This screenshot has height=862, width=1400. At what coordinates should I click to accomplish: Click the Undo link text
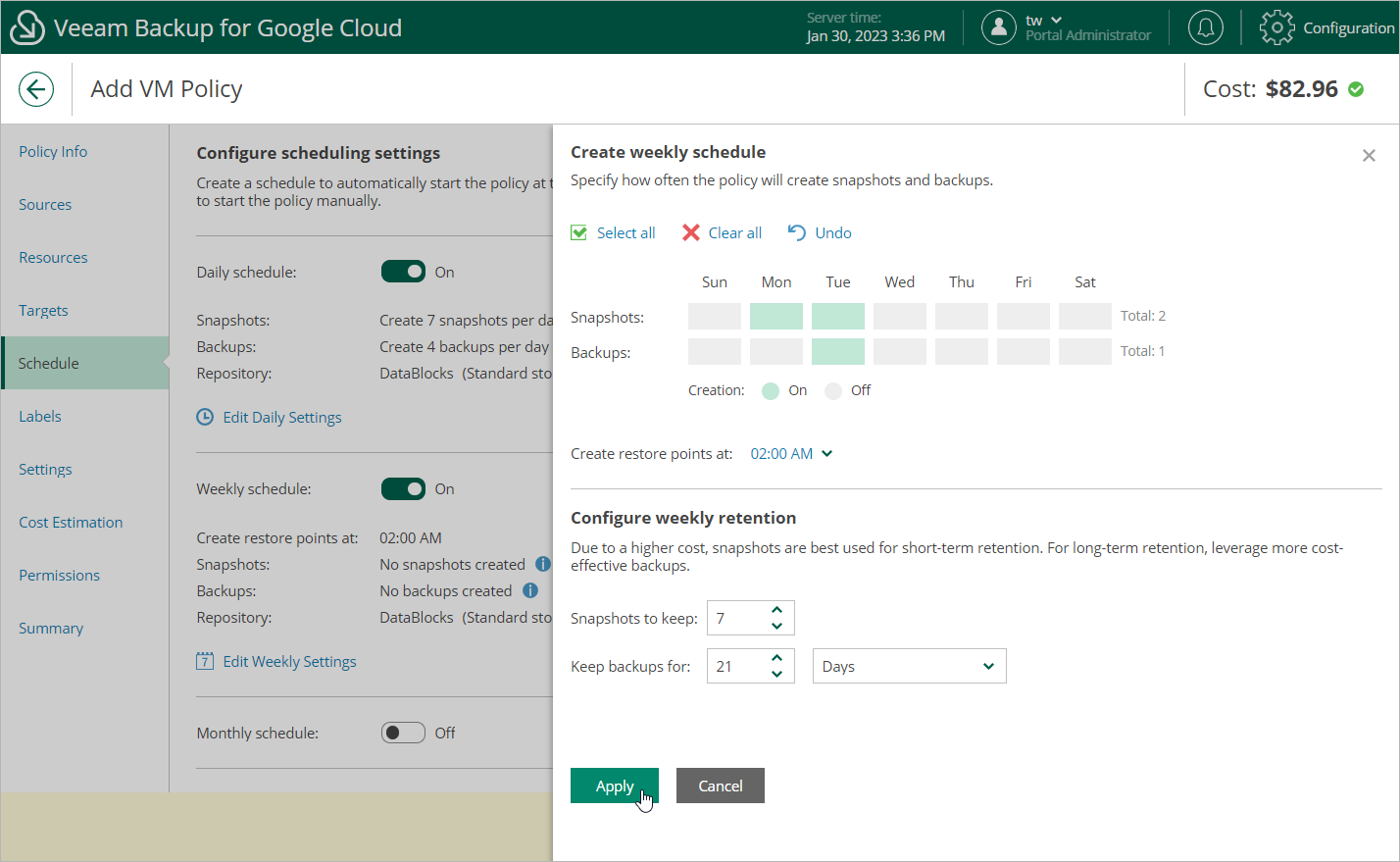833,232
